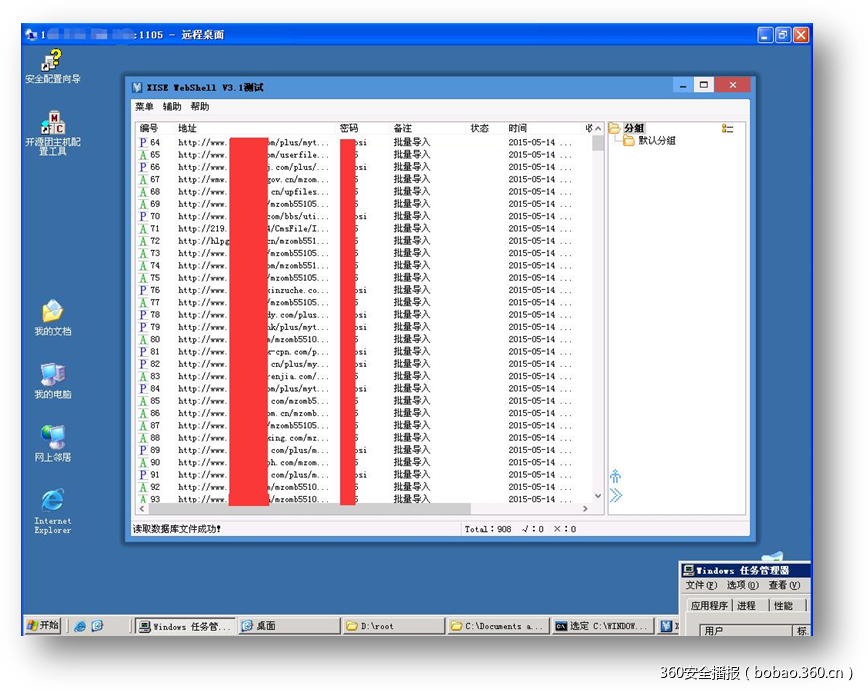Open the 安全配置向导 desktop icon
The image size is (868, 691).
(53, 62)
